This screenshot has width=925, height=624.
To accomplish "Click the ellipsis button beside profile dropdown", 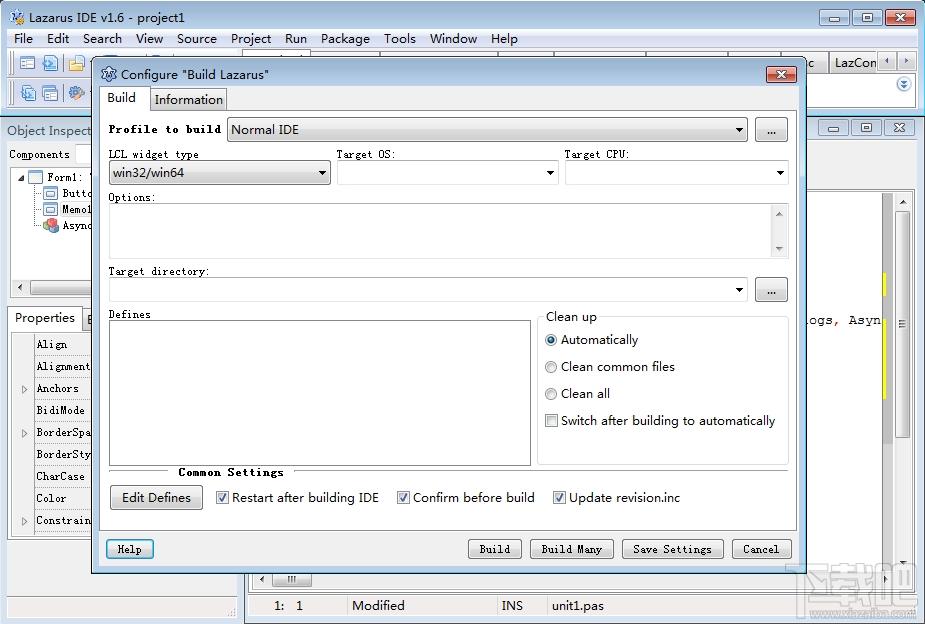I will (x=771, y=130).
